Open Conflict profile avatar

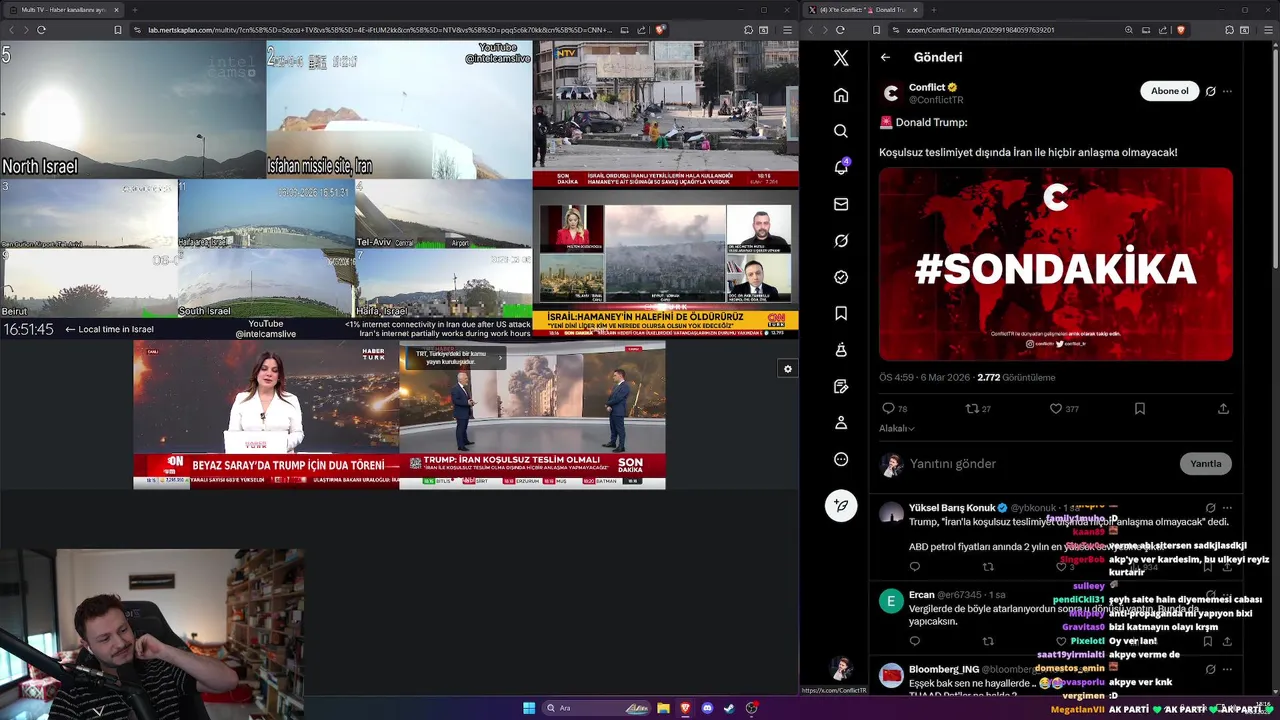pos(891,93)
